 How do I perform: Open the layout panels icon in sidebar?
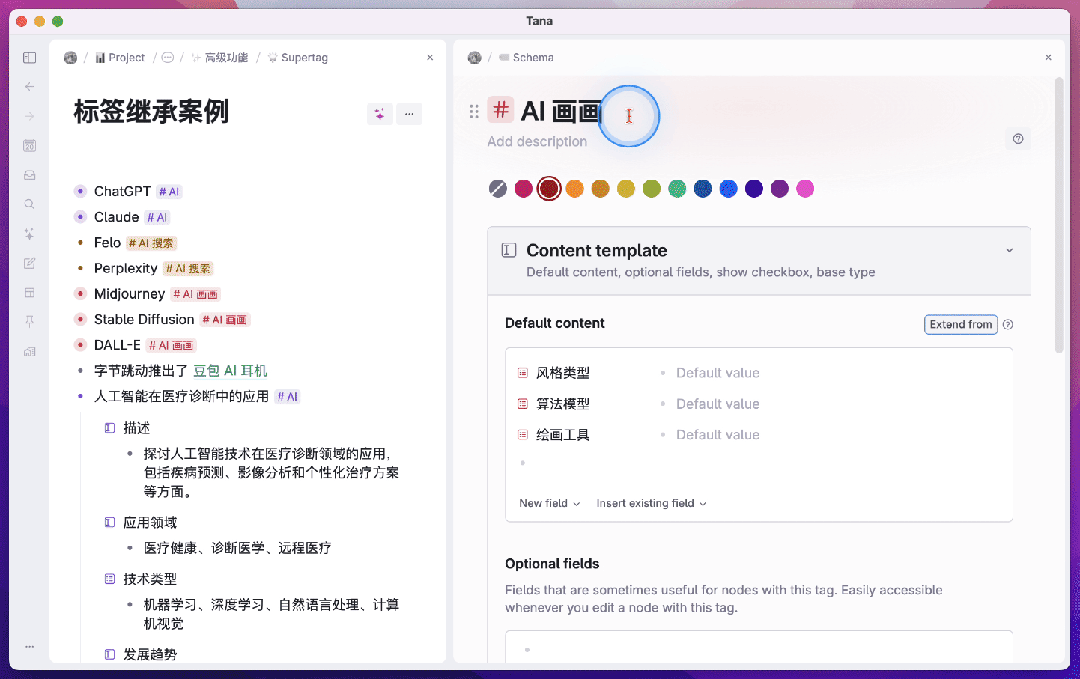[29, 293]
